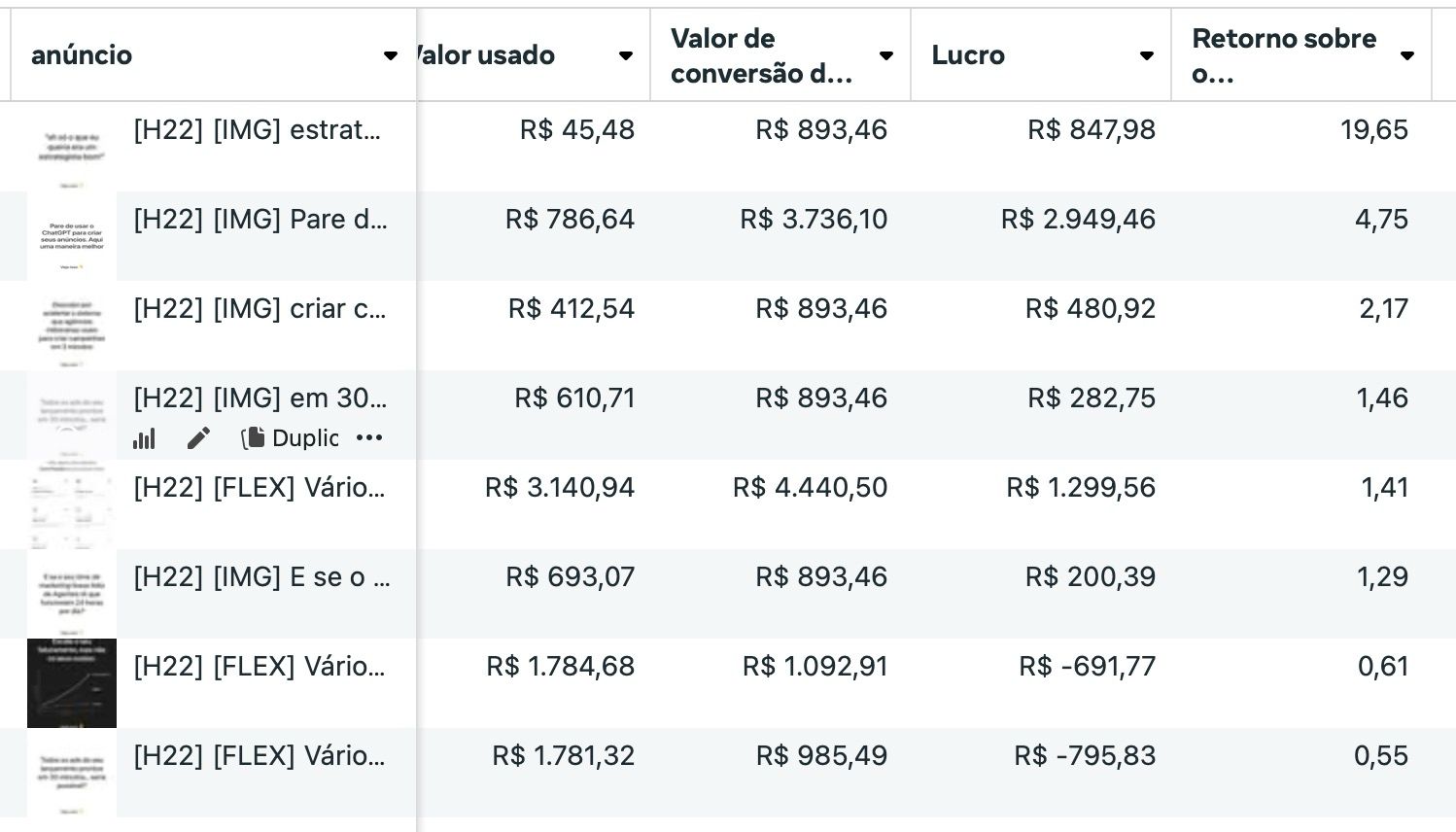Click the pencil edit icon on hovered row
The height and width of the screenshot is (832, 1456).
[198, 438]
